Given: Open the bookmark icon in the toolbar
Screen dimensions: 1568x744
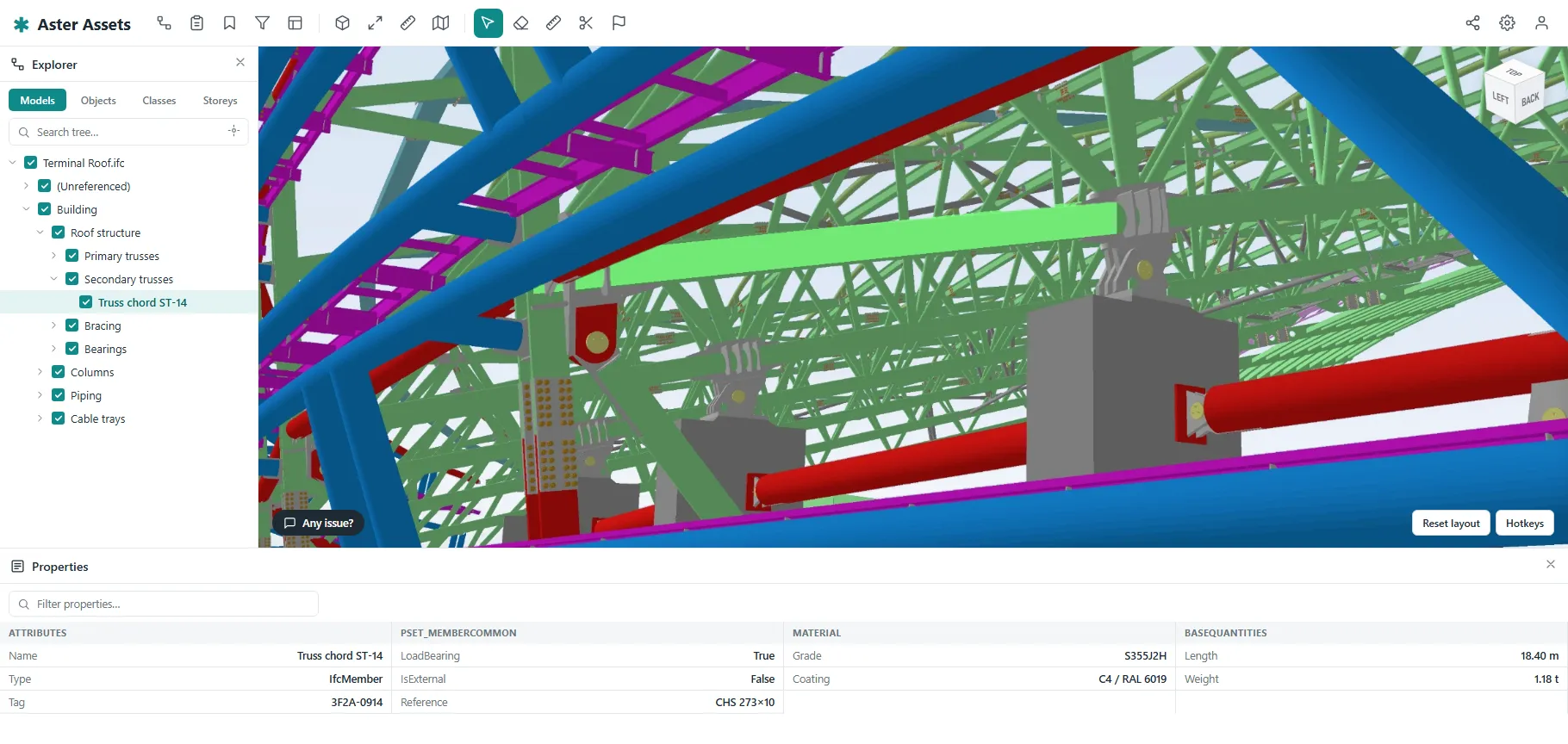Looking at the screenshot, I should pos(229,23).
